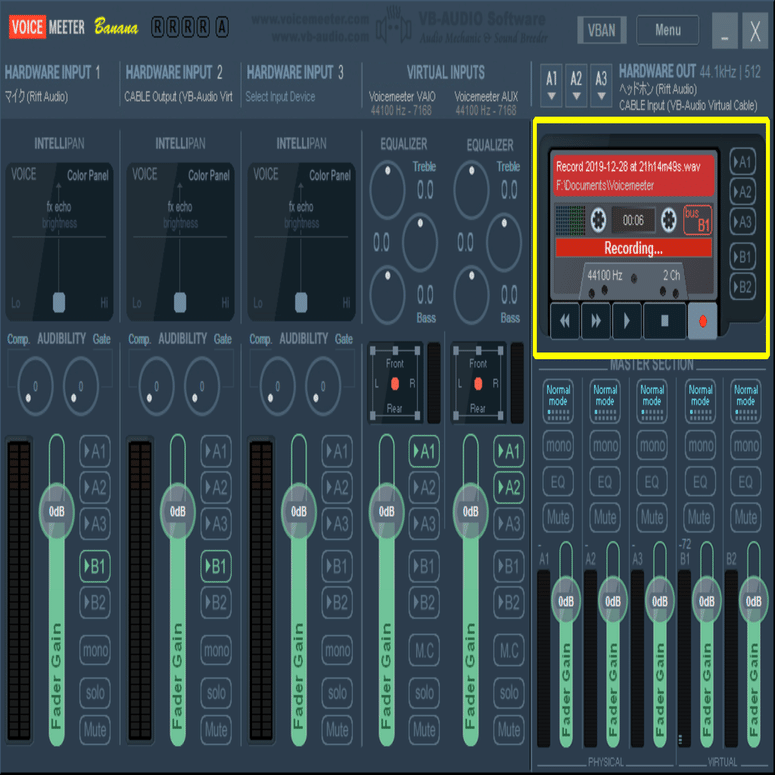Open the VBAN panel

click(x=602, y=30)
